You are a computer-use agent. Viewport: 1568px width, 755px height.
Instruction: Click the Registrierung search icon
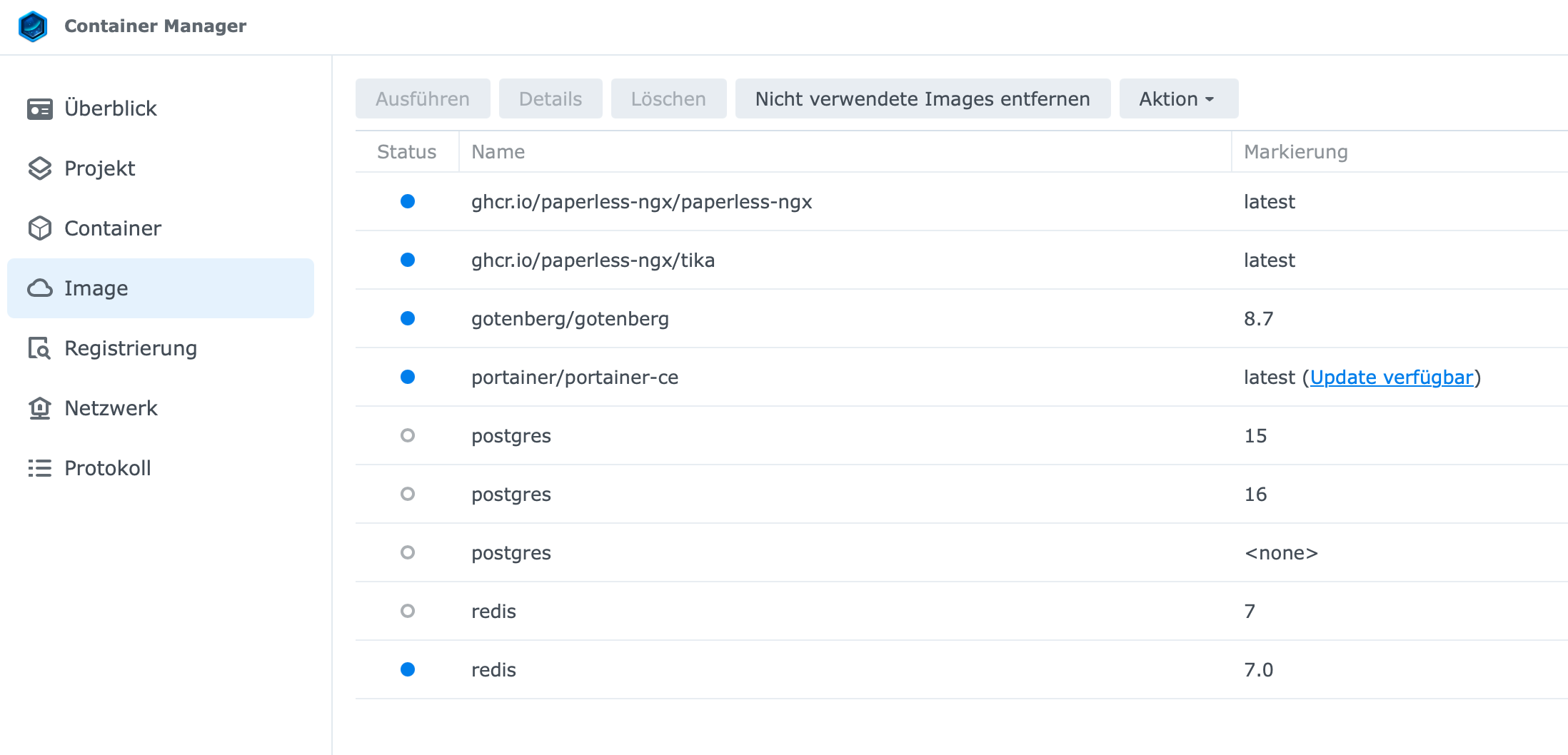[40, 348]
